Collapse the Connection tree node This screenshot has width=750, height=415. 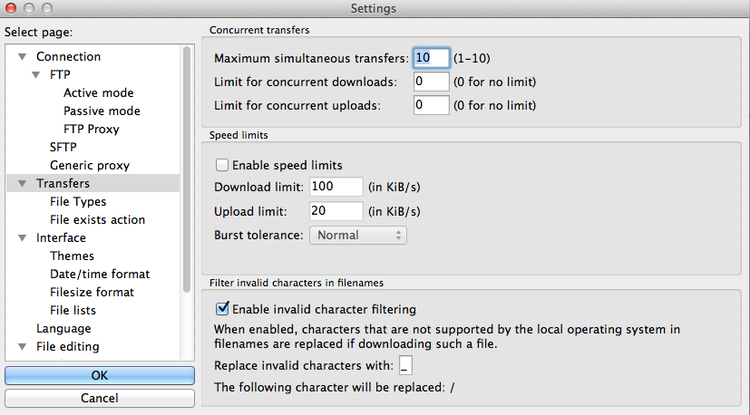(22, 56)
